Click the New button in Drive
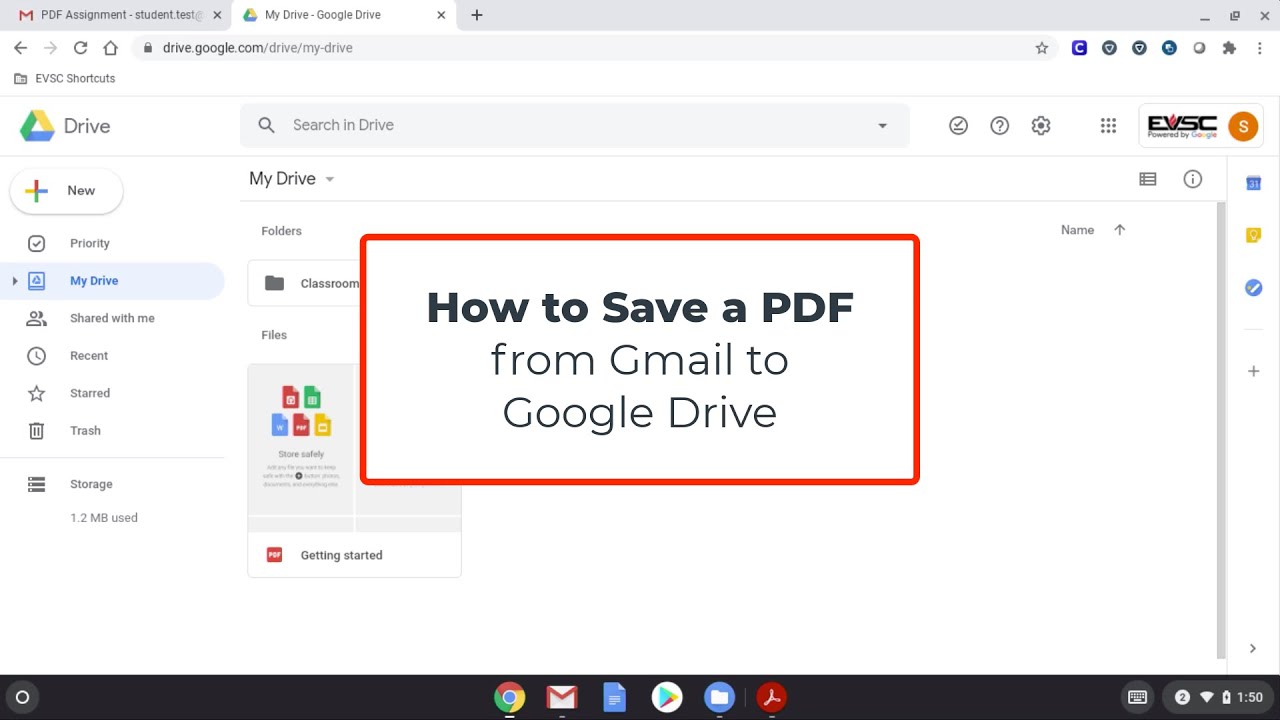Viewport: 1280px width, 720px height. coord(66,191)
